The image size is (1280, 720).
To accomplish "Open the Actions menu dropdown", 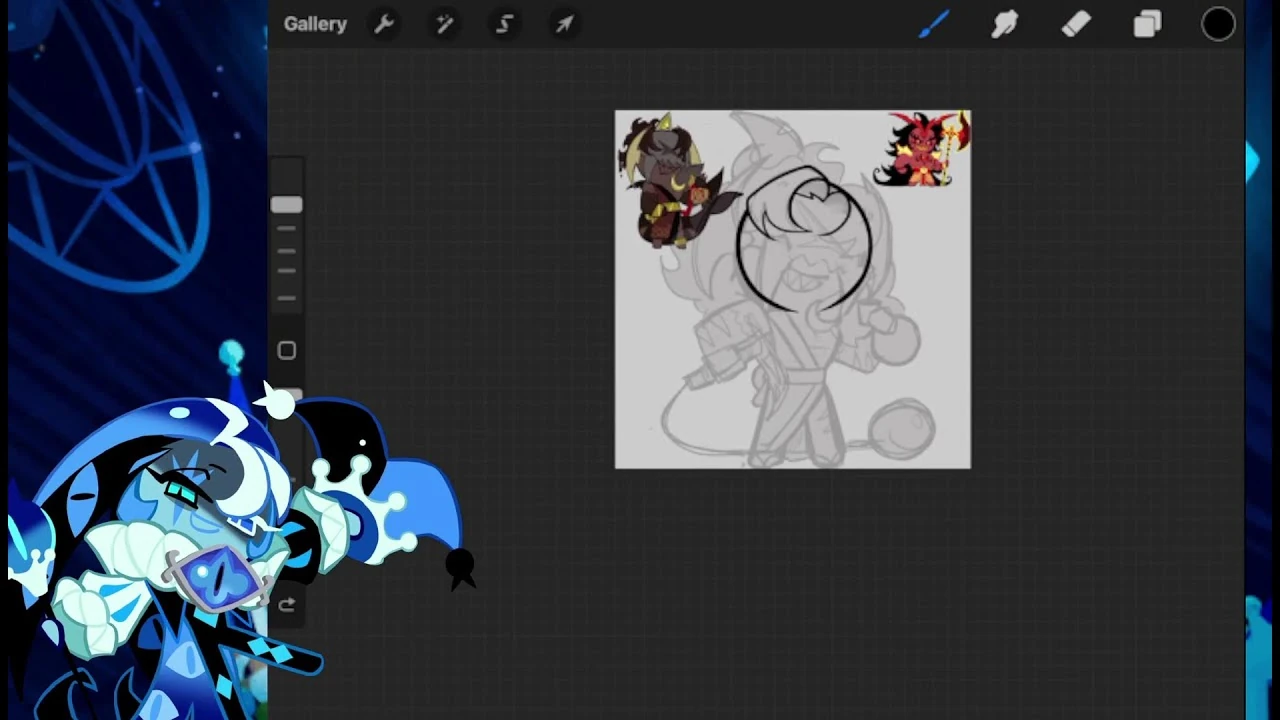I will point(384,24).
